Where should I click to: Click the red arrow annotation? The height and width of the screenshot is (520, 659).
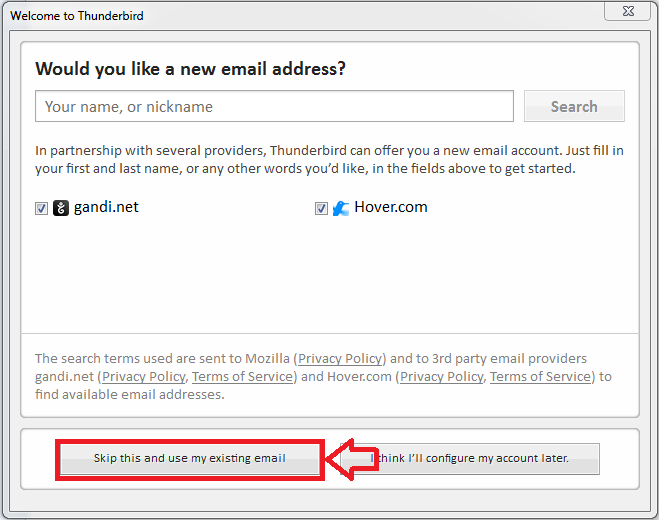352,459
